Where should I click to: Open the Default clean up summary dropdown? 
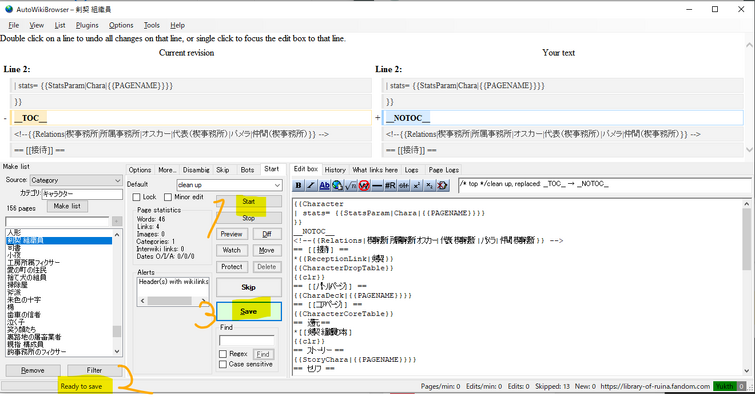coord(229,185)
